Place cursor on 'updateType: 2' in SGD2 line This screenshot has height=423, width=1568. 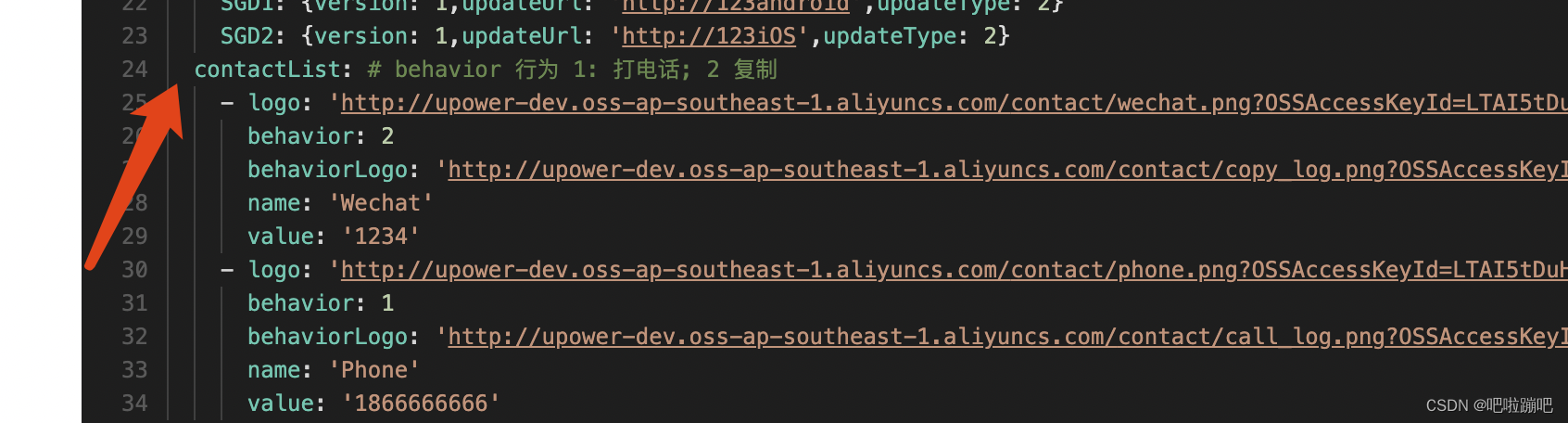coord(910,36)
